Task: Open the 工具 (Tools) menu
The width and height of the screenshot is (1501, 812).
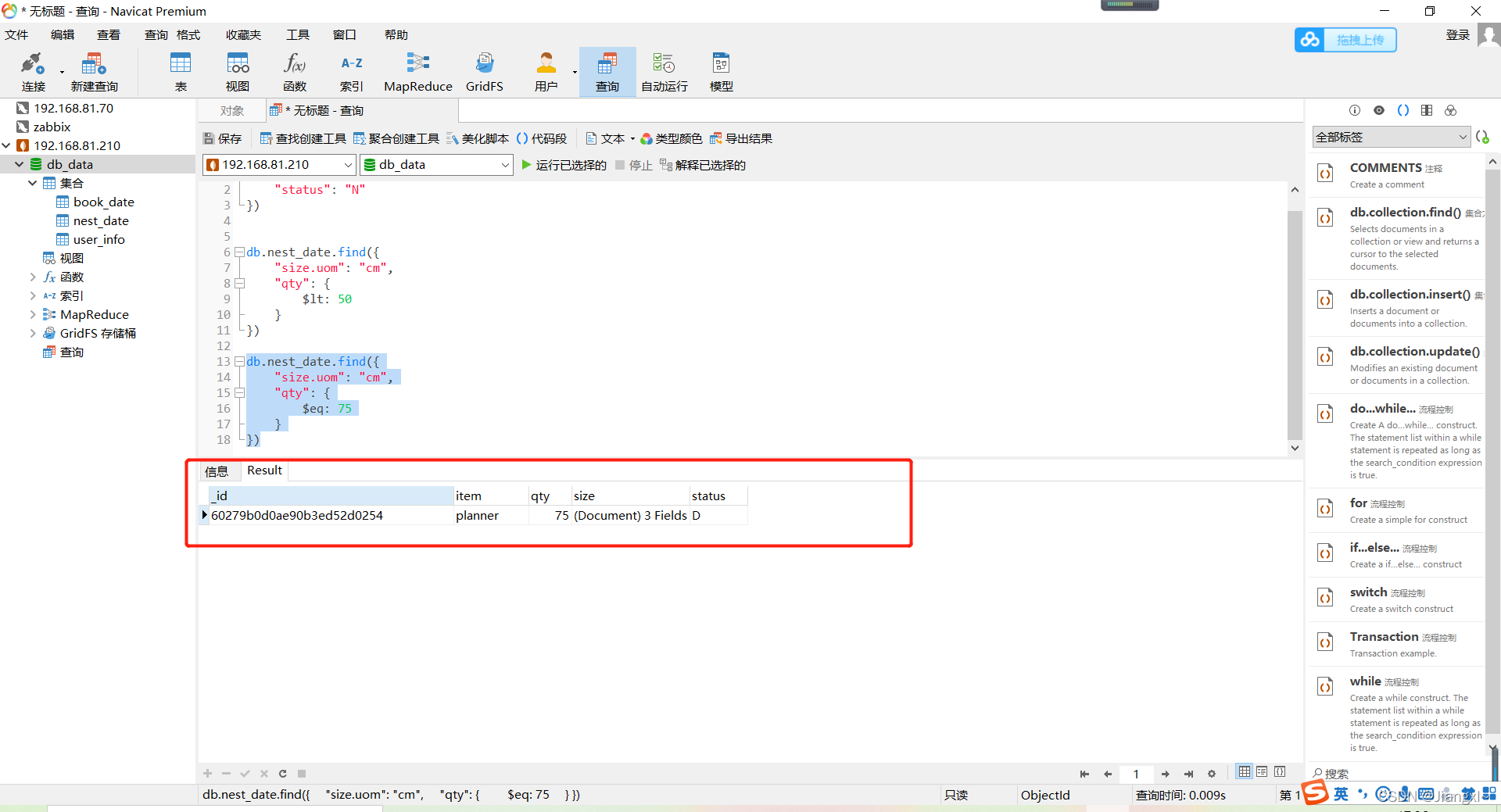Action: (x=298, y=34)
